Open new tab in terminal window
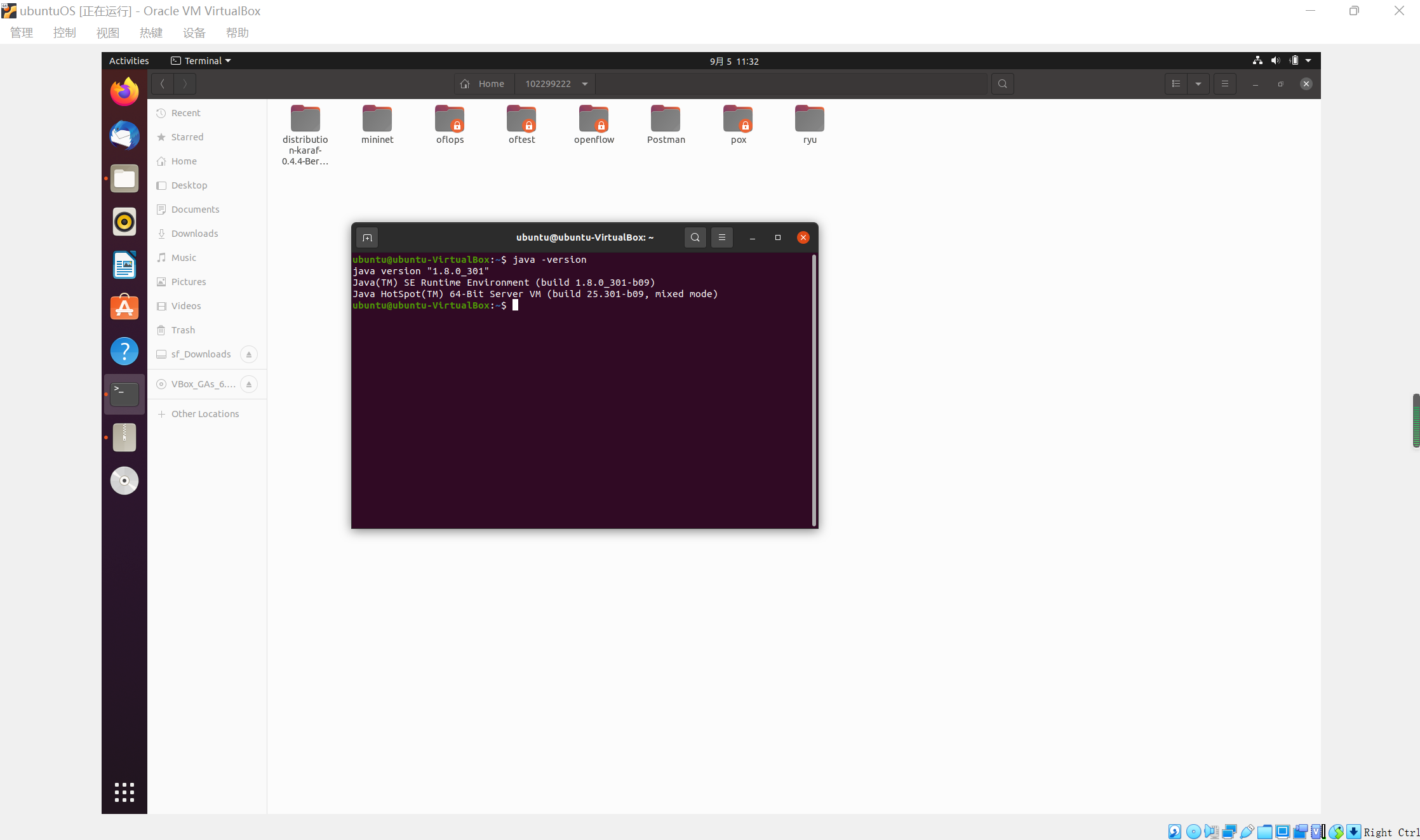Viewport: 1420px width, 840px height. coord(367,237)
